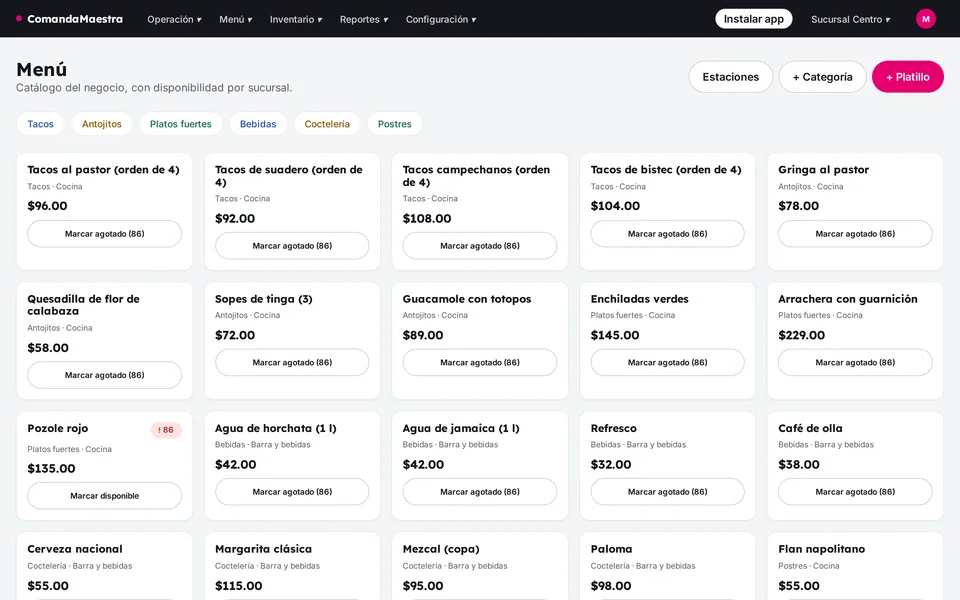Add a new dish with + Platillo
This screenshot has width=960, height=600.
click(907, 77)
